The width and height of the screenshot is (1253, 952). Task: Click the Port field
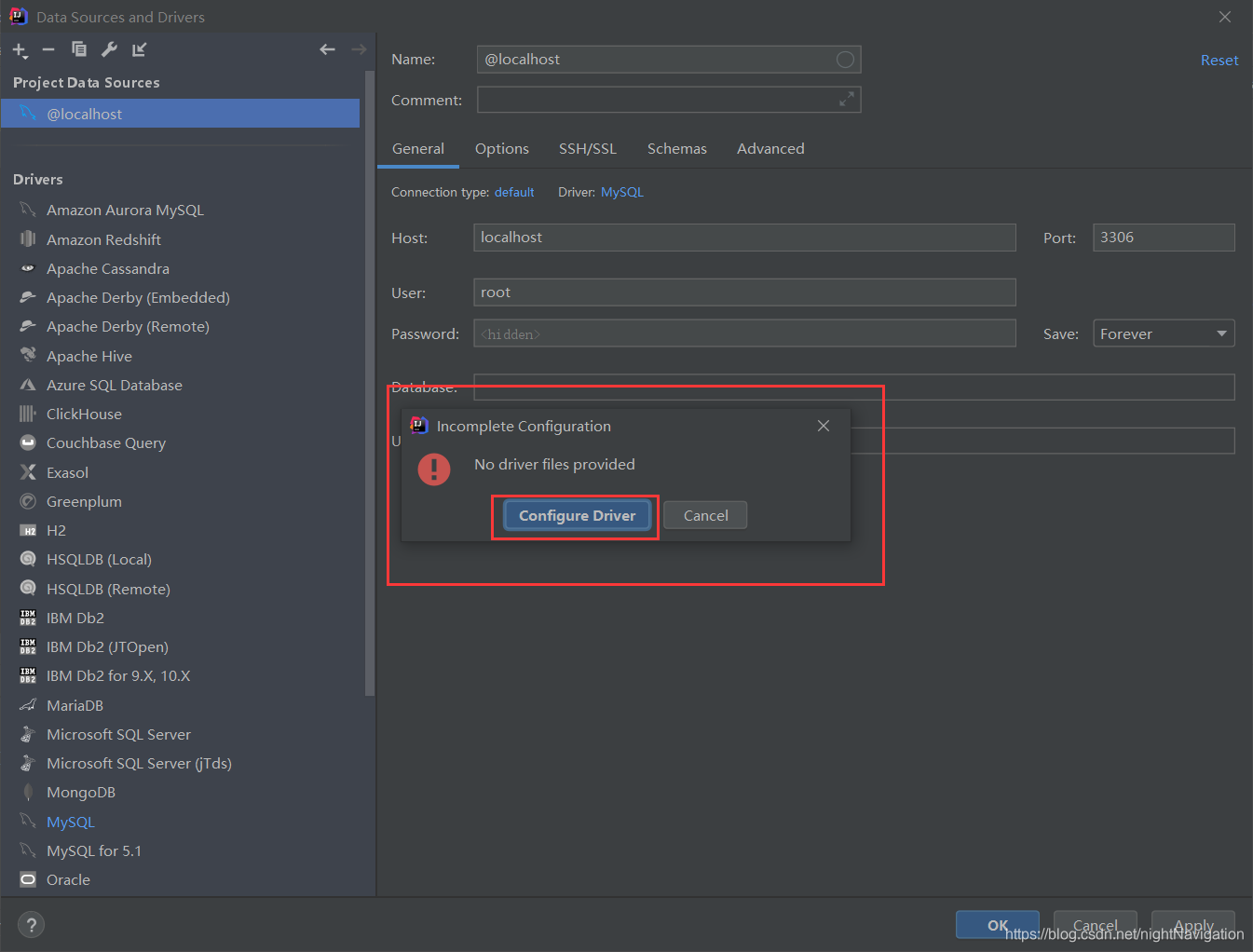[x=1164, y=238]
